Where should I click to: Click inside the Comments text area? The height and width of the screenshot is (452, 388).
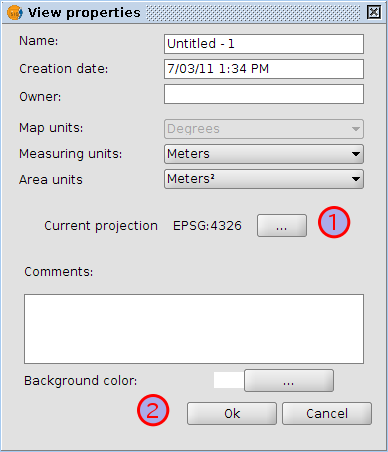click(194, 329)
